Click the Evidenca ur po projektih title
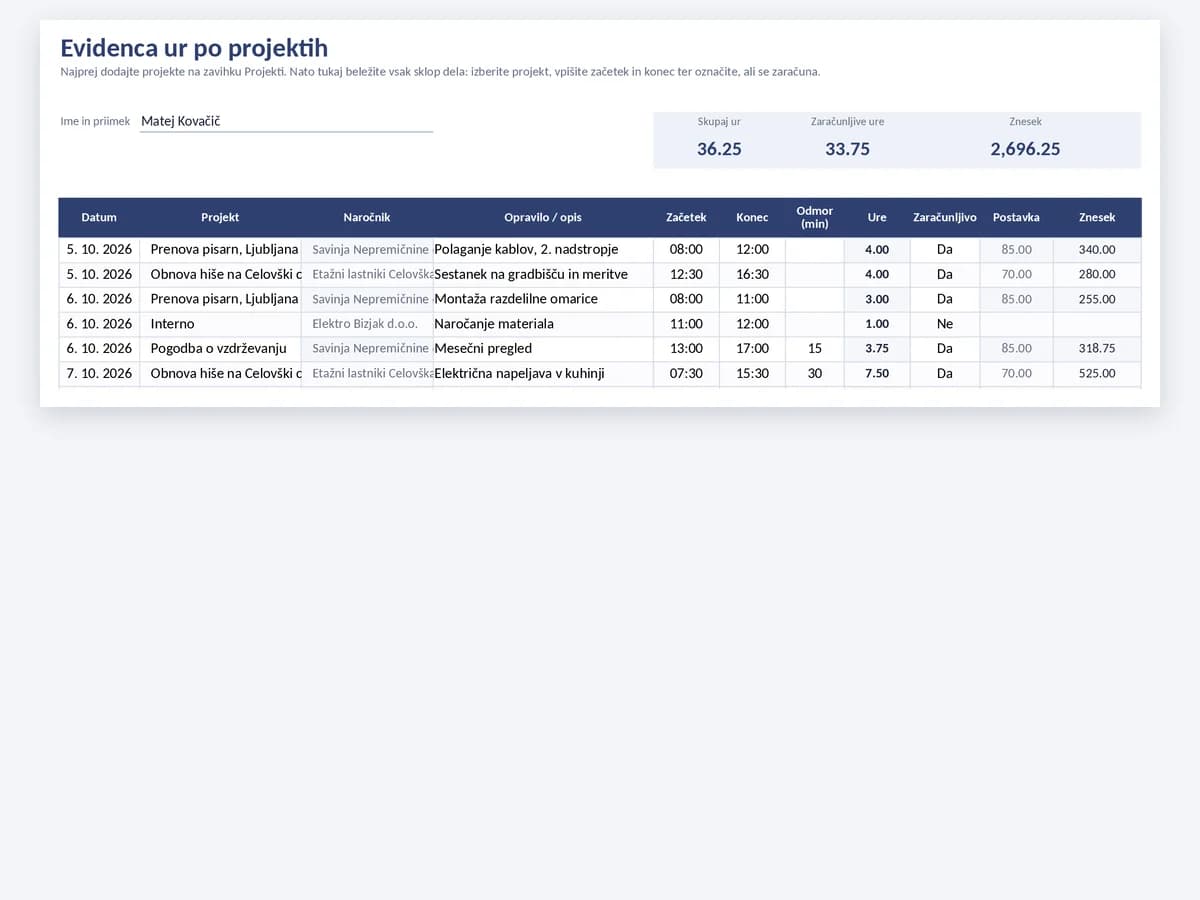Viewport: 1200px width, 900px height. pos(194,48)
